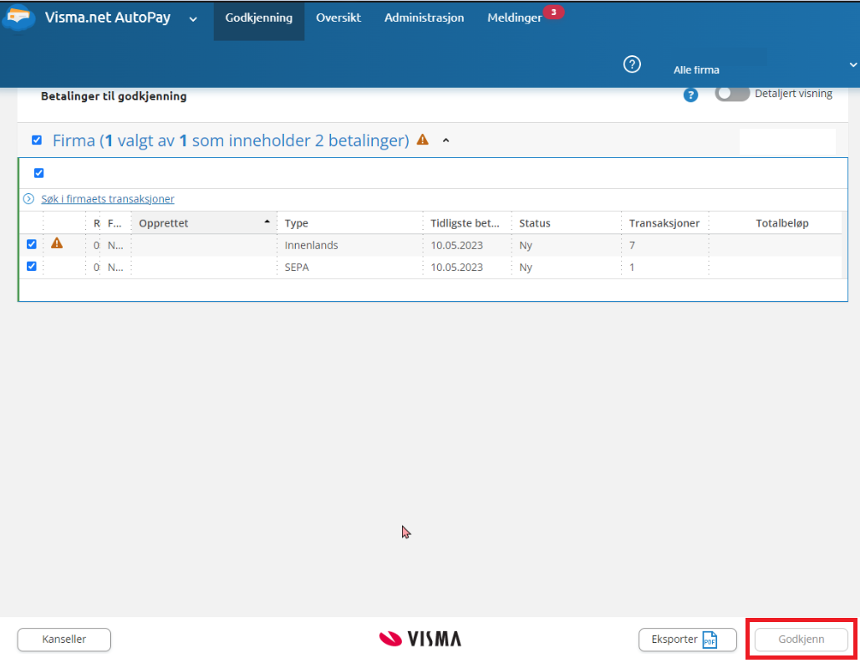Click the Visma logo in footer
Viewport: 860px width, 664px height.
(420, 638)
